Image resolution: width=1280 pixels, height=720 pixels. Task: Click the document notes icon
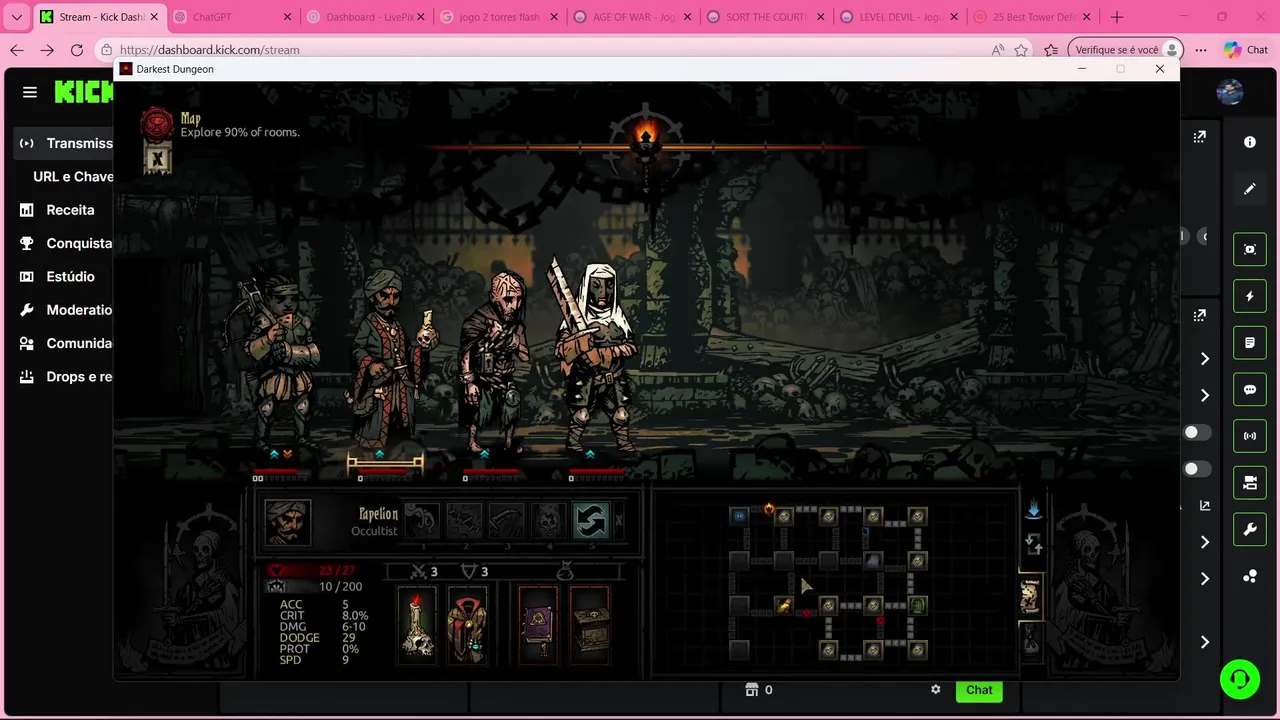click(x=1250, y=343)
